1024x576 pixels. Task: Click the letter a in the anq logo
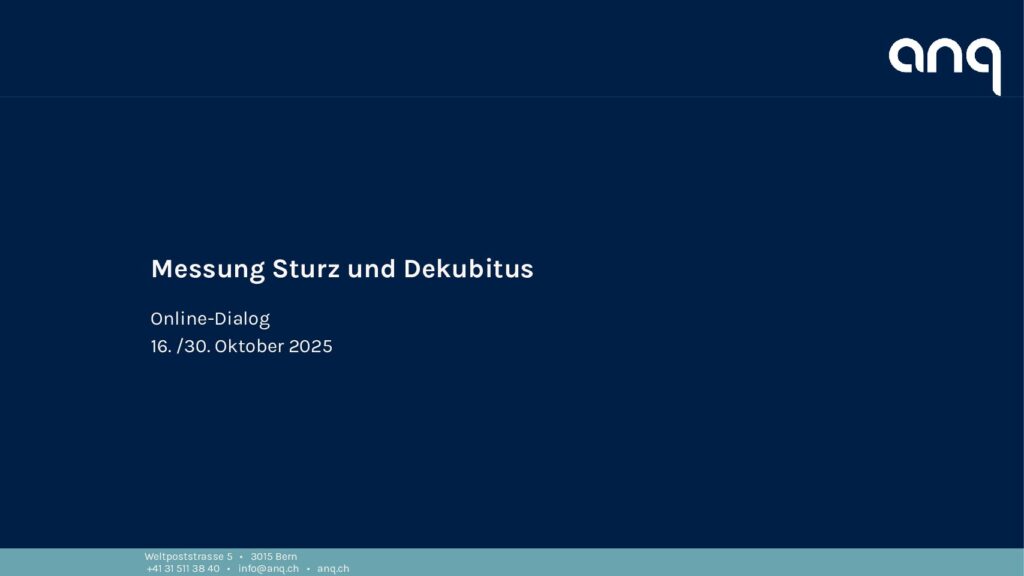click(x=906, y=57)
